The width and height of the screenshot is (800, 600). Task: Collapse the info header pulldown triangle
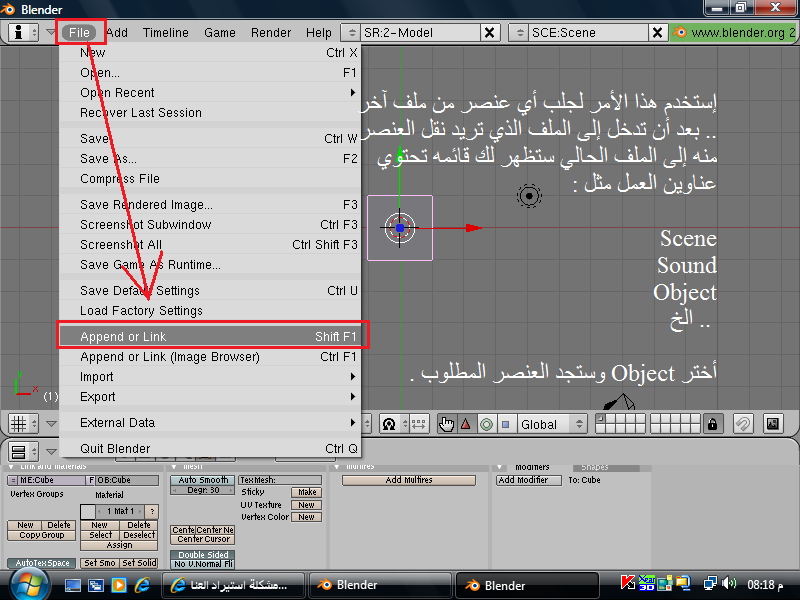pyautogui.click(x=49, y=33)
